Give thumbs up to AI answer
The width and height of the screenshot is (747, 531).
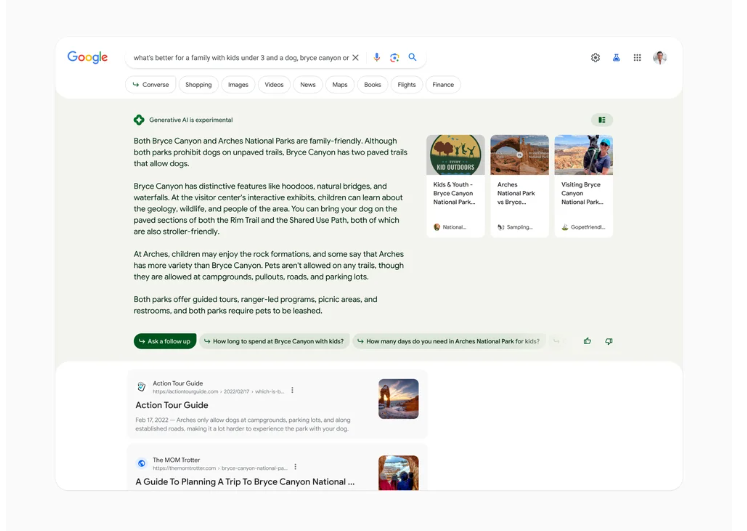click(587, 341)
